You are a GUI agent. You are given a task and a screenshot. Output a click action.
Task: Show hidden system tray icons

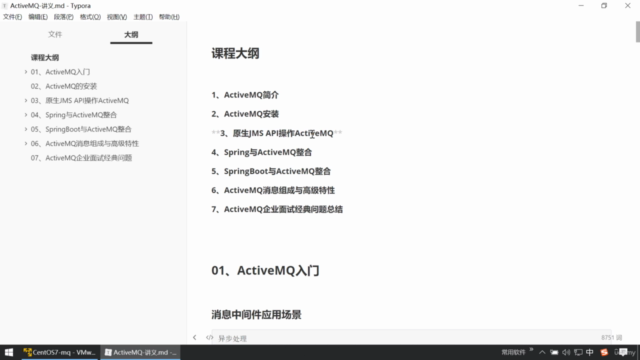click(542, 352)
